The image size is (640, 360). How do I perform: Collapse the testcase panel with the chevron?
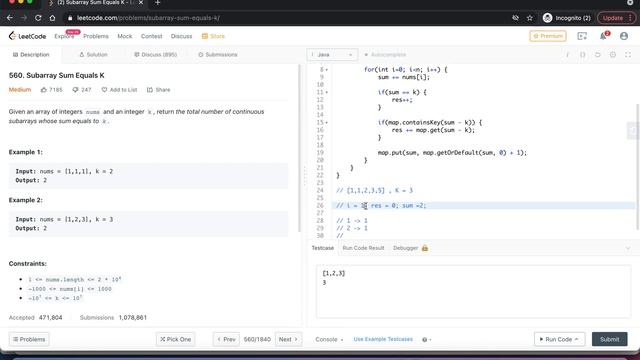click(628, 248)
